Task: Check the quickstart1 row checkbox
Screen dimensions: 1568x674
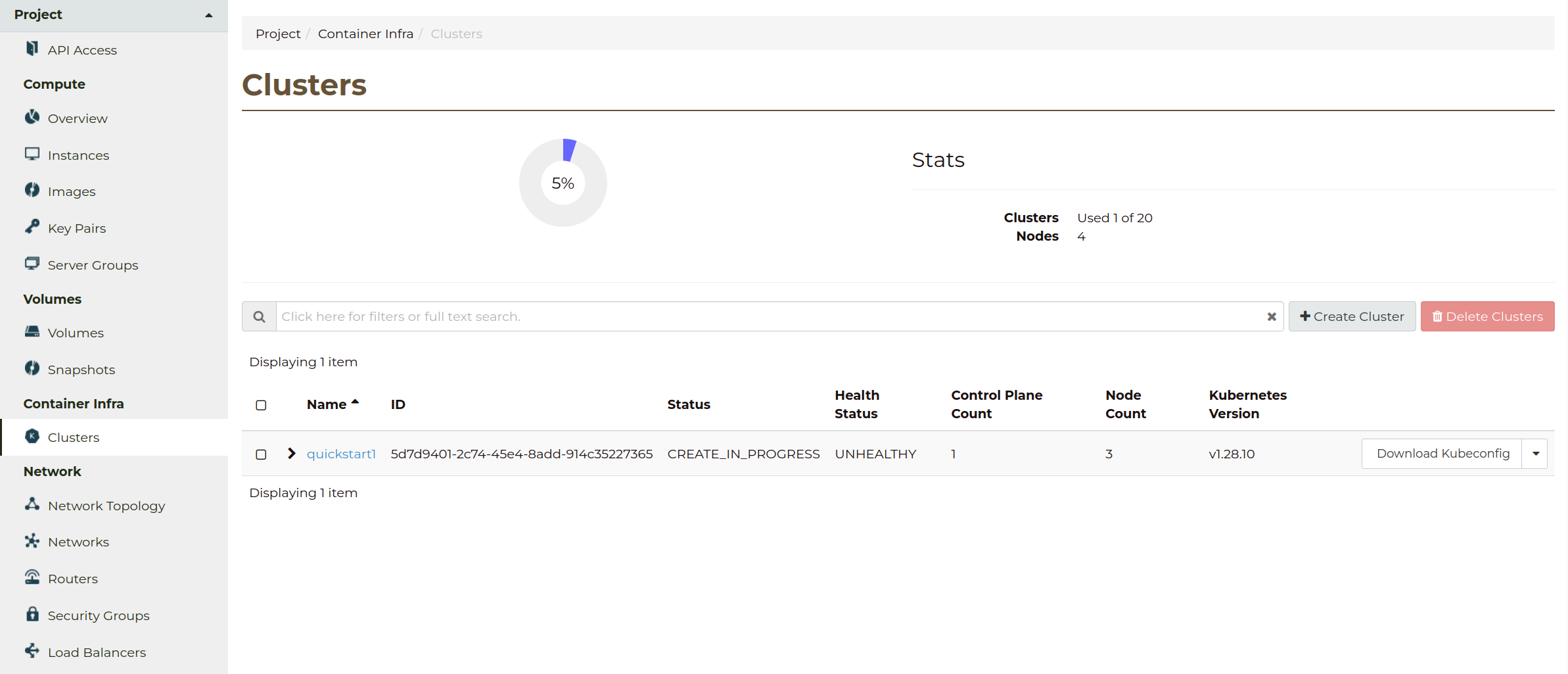Action: point(260,454)
